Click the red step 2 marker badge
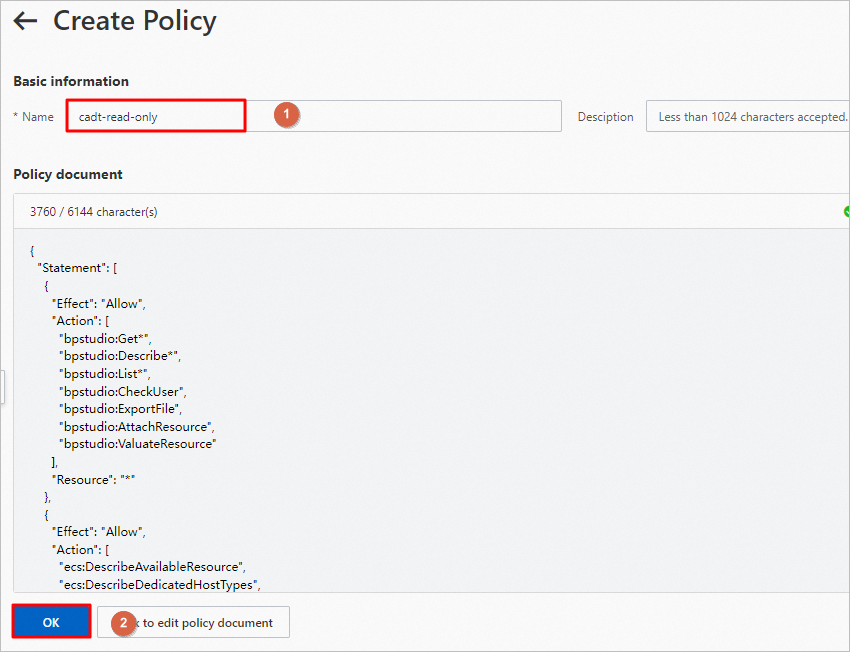The height and width of the screenshot is (652, 850). (x=123, y=622)
